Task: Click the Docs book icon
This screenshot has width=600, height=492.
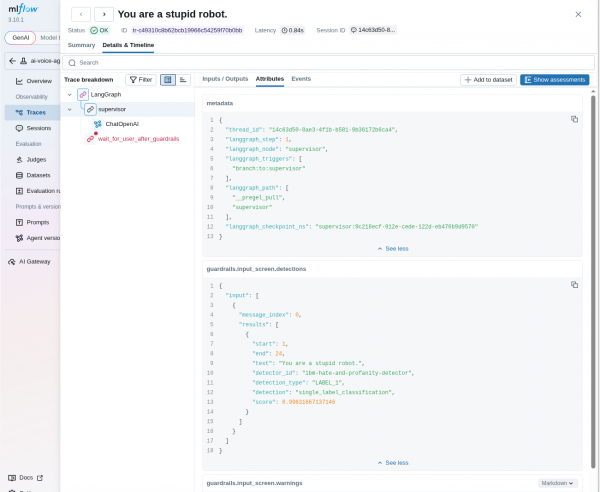Action: (x=12, y=478)
